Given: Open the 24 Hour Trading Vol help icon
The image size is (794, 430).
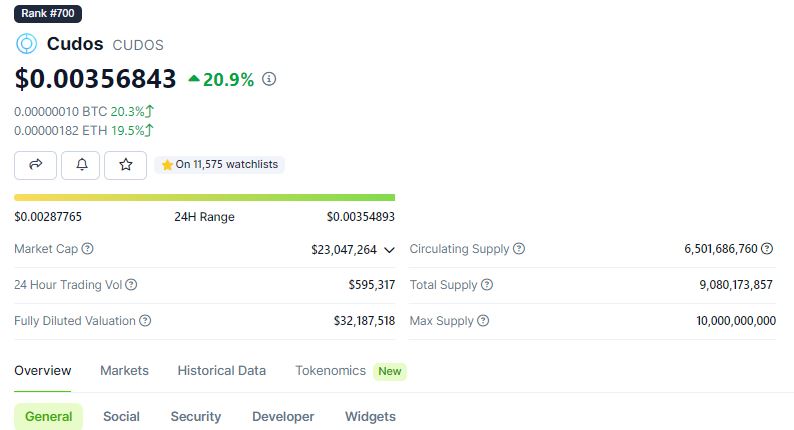Looking at the screenshot, I should pyautogui.click(x=131, y=285).
